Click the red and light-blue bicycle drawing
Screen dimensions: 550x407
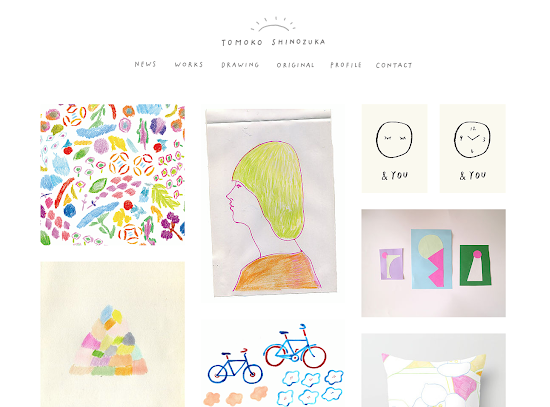pyautogui.click(x=295, y=347)
